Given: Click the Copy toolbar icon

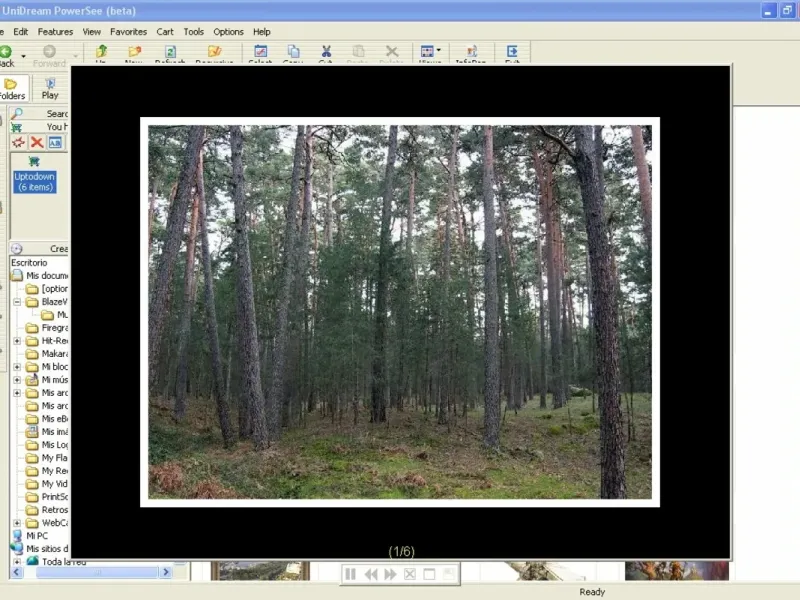Looking at the screenshot, I should [x=293, y=51].
